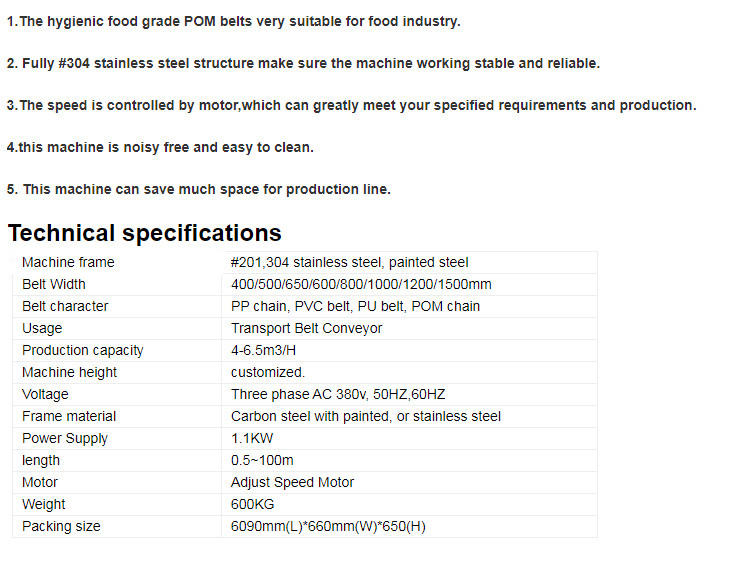Viewport: 739px width, 585px height.
Task: Select the Power Supply 1.1KW value
Action: 252,438
